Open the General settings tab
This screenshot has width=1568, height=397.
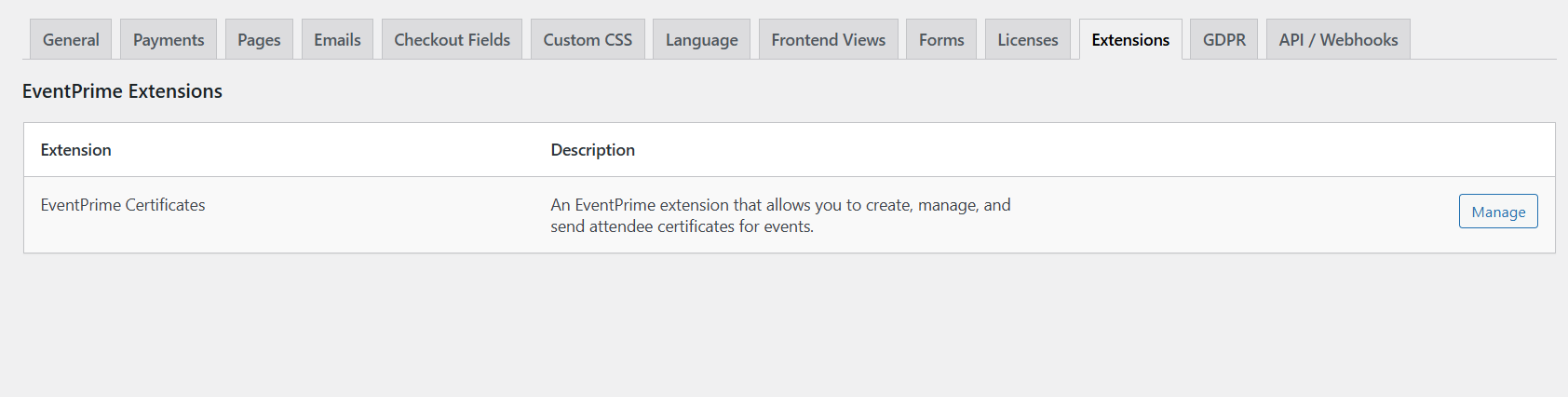(71, 40)
